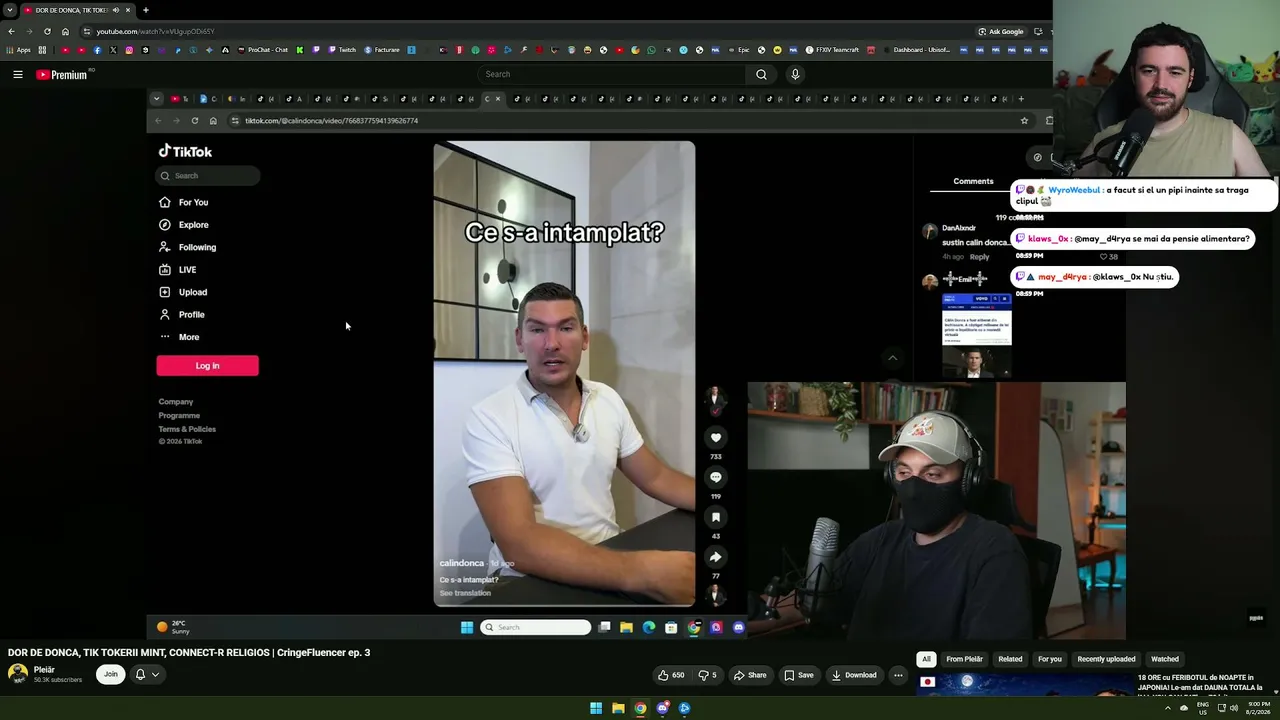Select the Related filter chip
The height and width of the screenshot is (720, 1280).
pos(1010,659)
